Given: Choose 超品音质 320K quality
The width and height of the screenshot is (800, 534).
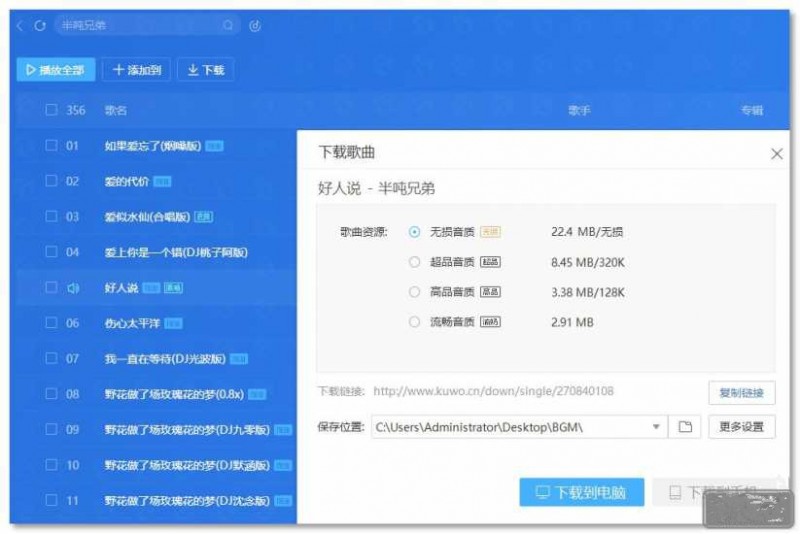Looking at the screenshot, I should click(415, 262).
